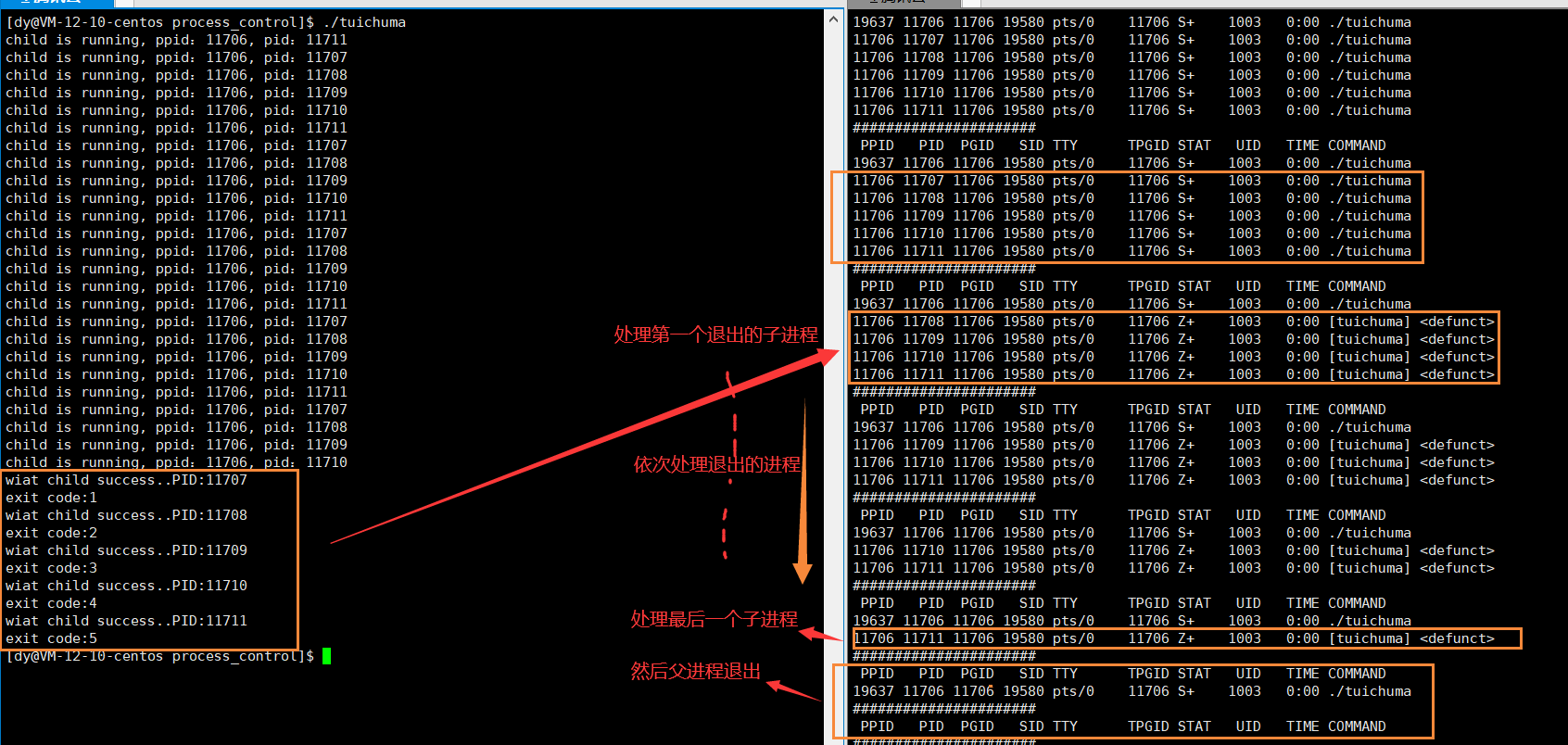Select the line 'wiat child success..PID:11711'
The height and width of the screenshot is (745, 1568).
coord(127,621)
